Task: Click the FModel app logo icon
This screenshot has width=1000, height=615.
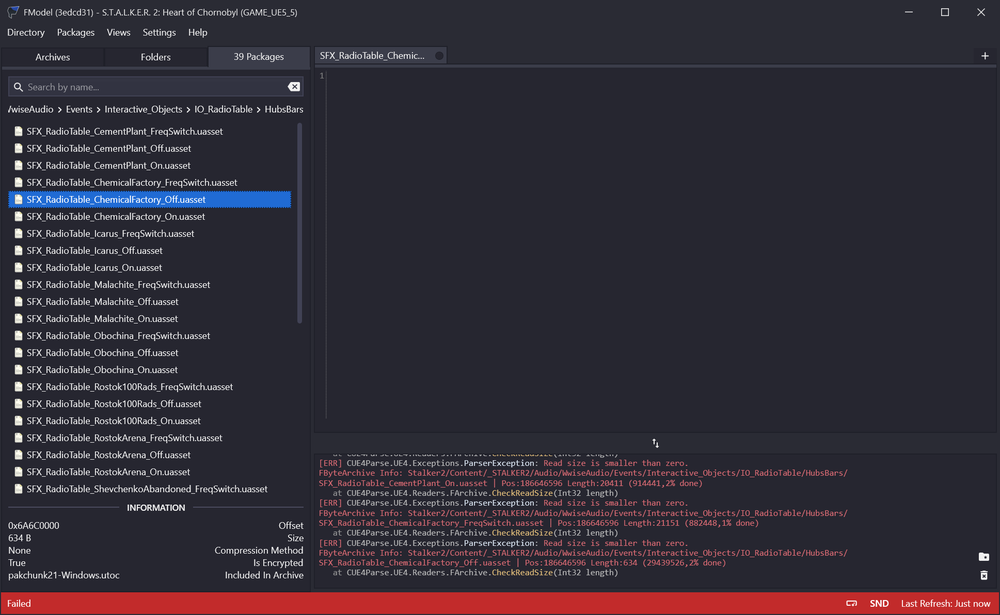Action: coord(13,12)
